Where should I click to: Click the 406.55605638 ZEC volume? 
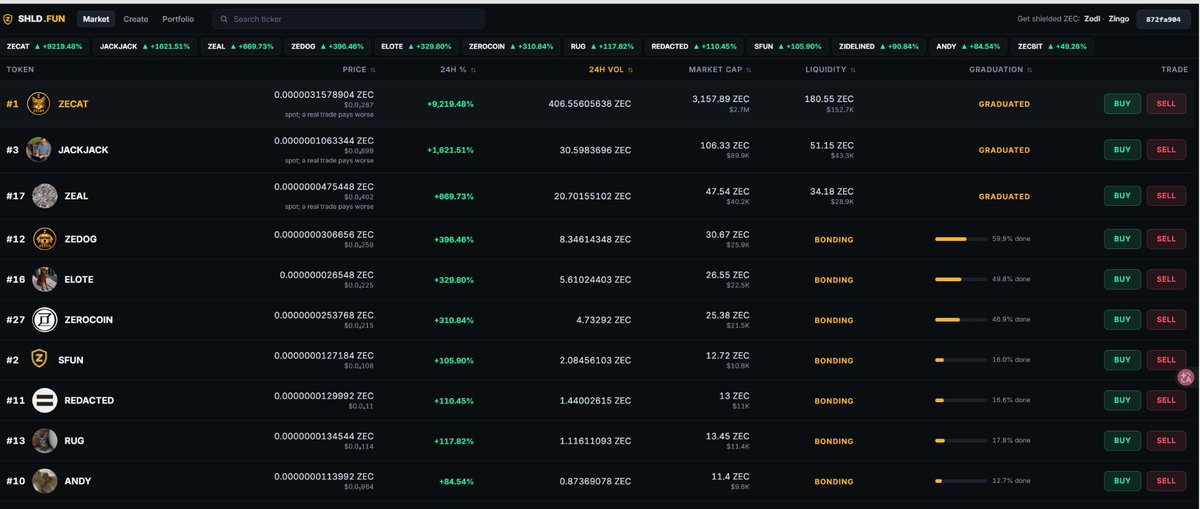[590, 104]
